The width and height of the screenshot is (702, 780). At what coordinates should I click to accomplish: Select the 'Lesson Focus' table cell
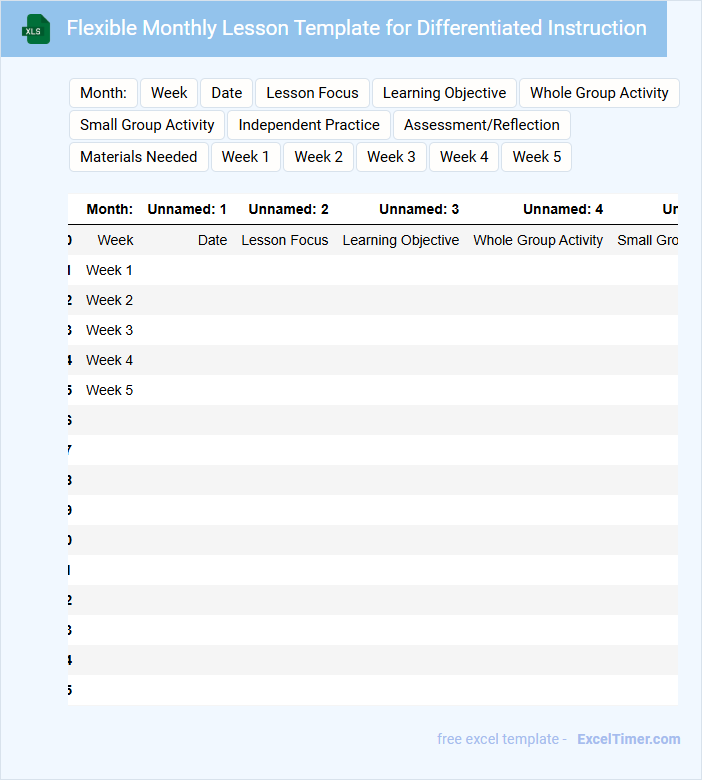285,240
